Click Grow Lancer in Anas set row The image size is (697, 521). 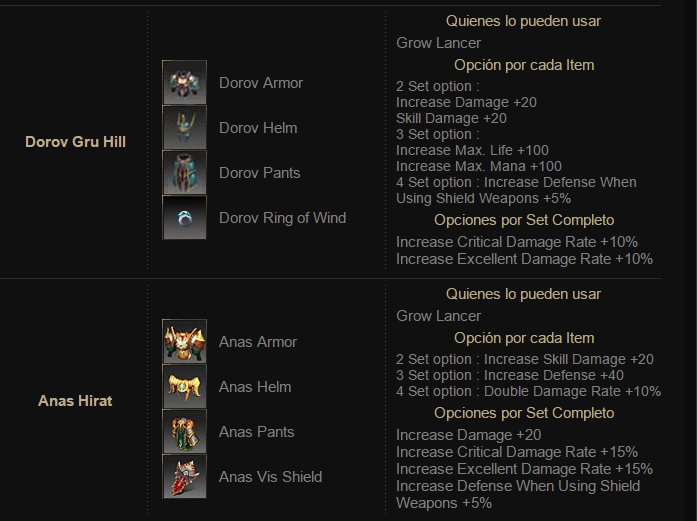tap(438, 316)
